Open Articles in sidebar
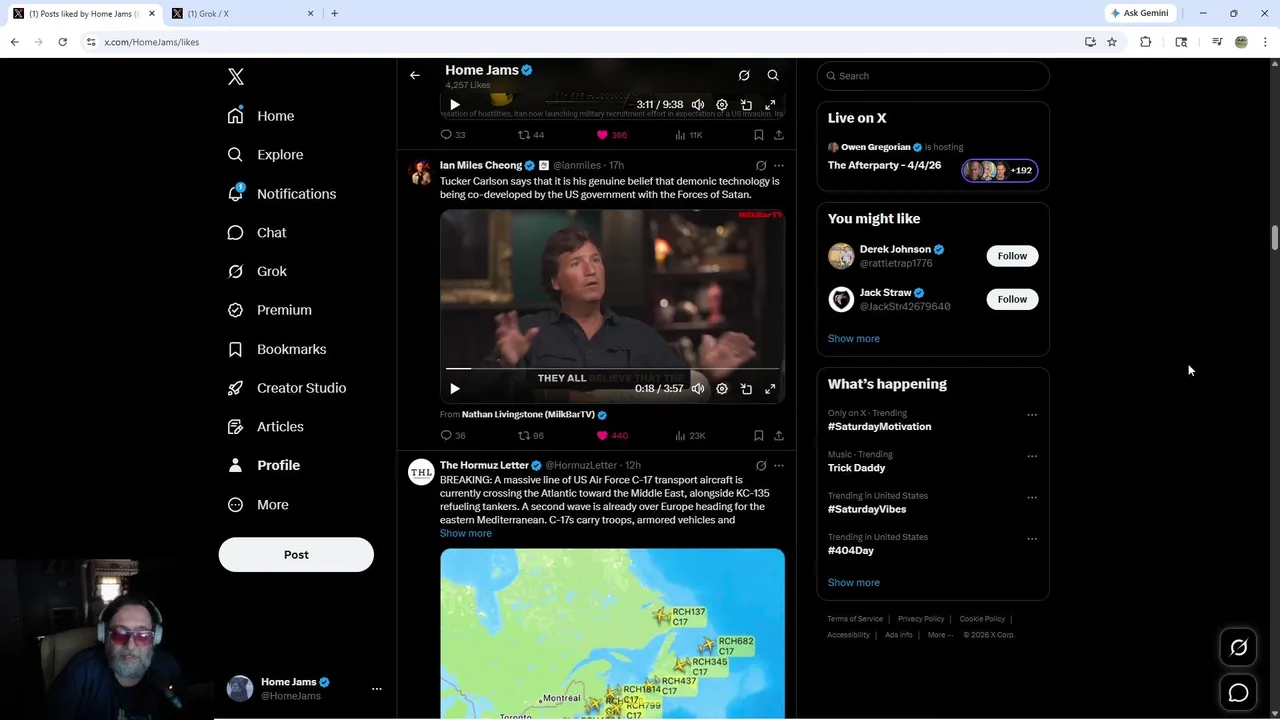 (x=266, y=427)
